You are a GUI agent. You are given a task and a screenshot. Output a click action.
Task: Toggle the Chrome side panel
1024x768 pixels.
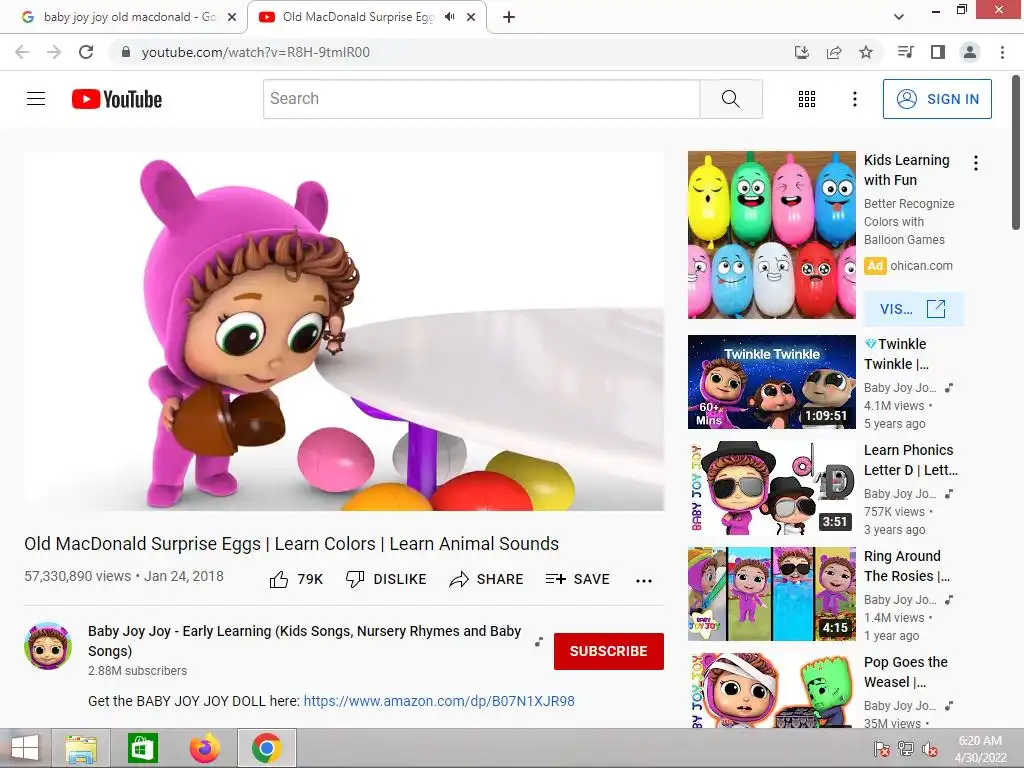click(937, 52)
